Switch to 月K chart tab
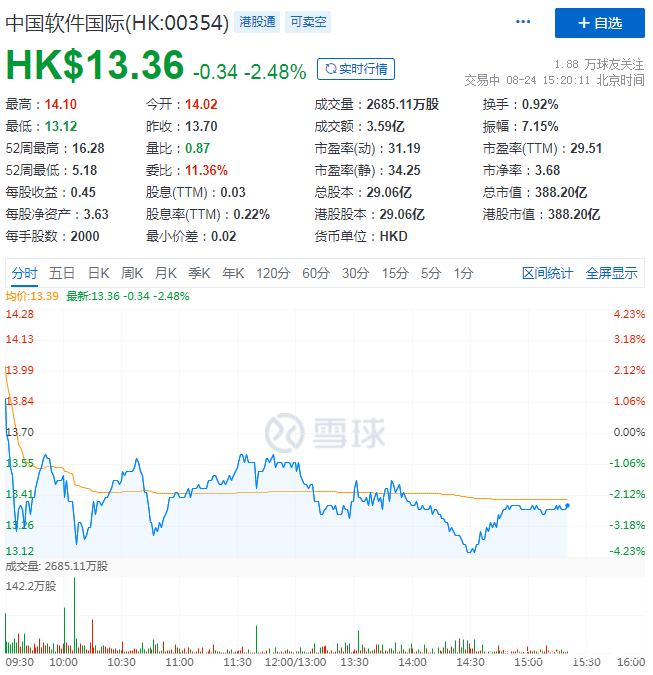 pyautogui.click(x=166, y=273)
